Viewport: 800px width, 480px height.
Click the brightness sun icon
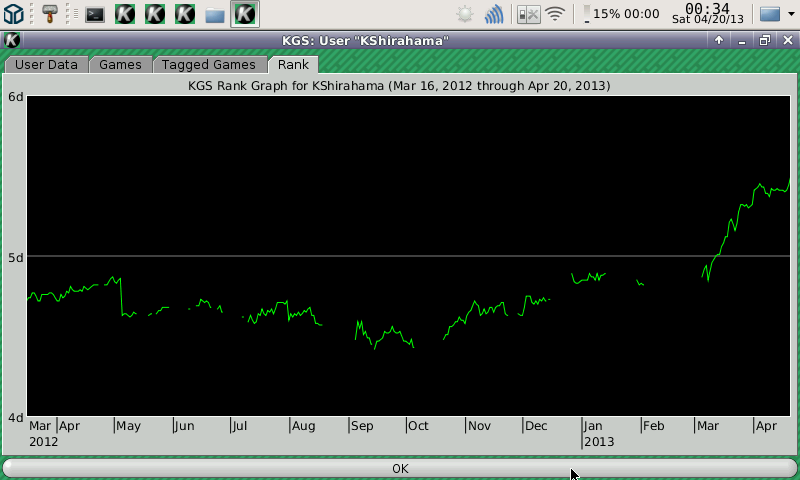(465, 14)
